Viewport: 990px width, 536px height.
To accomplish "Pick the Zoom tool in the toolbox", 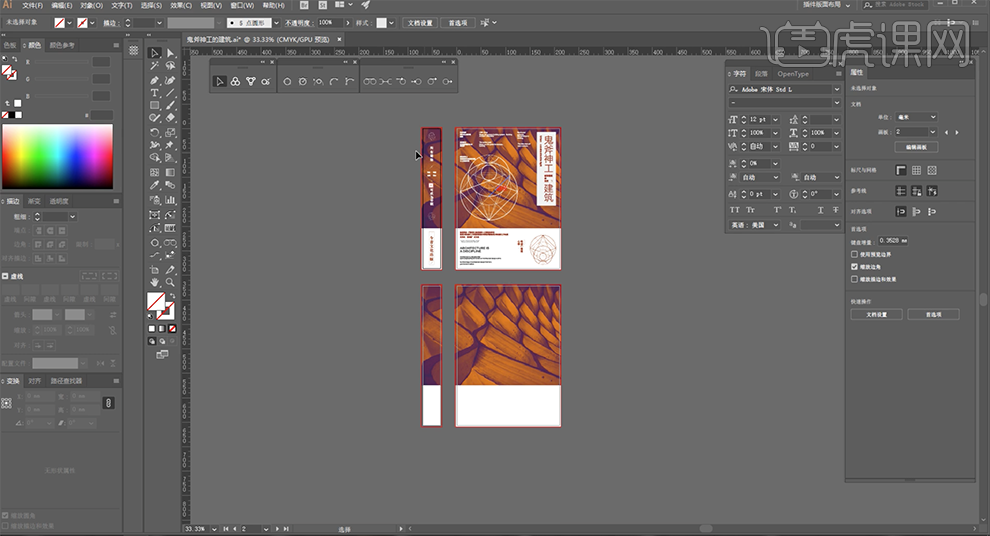I will (170, 283).
